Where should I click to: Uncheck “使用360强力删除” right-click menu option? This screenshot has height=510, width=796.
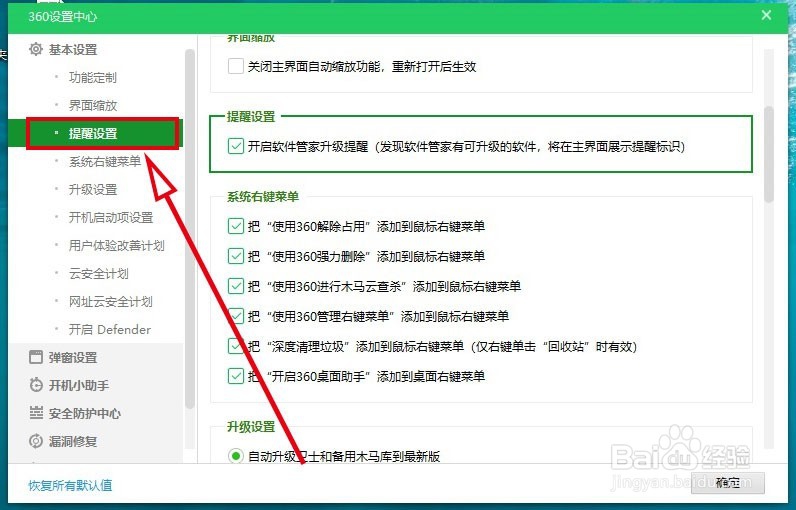(x=236, y=256)
